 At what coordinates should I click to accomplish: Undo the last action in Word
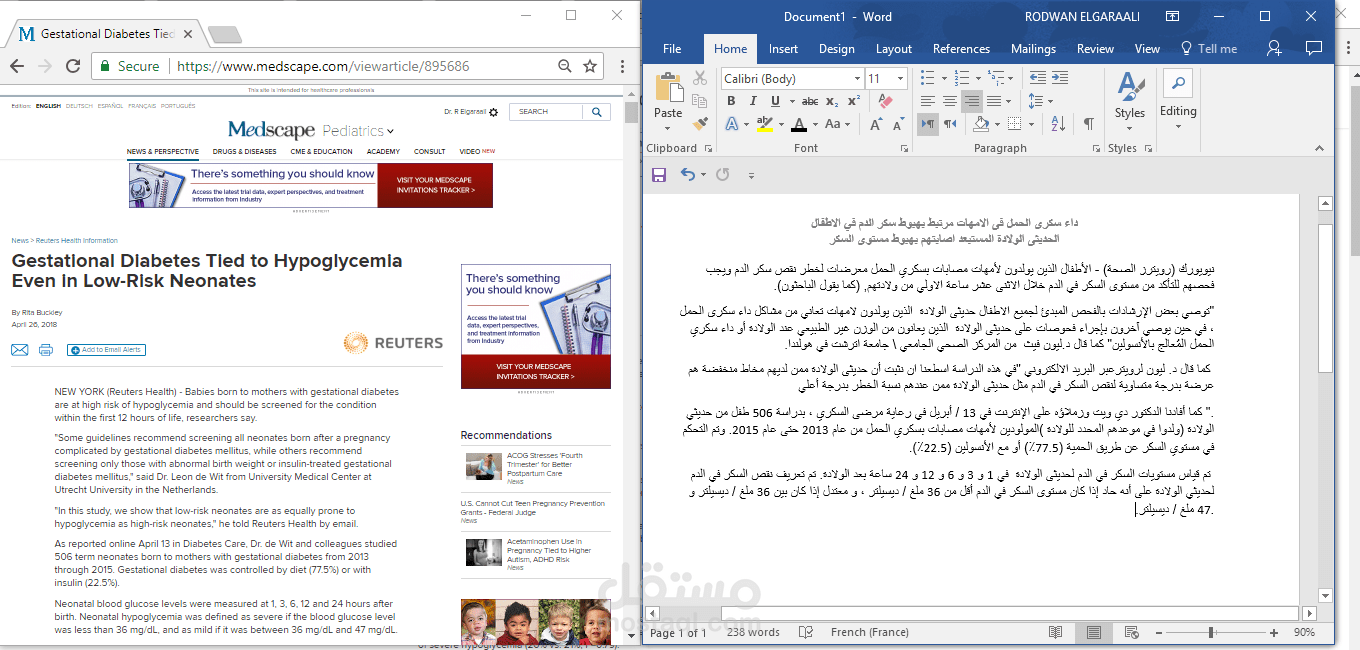point(687,174)
